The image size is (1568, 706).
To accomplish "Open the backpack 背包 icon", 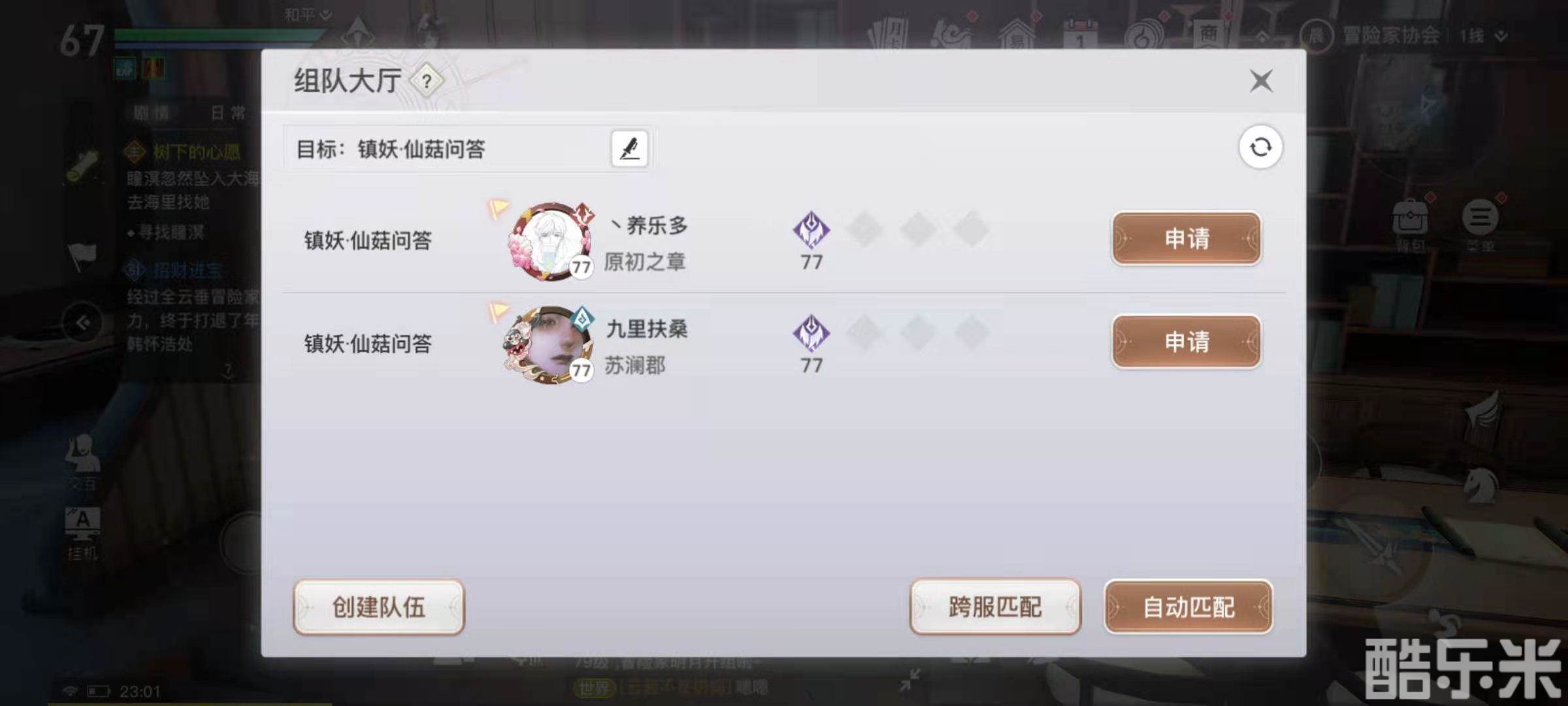I will pyautogui.click(x=1410, y=224).
